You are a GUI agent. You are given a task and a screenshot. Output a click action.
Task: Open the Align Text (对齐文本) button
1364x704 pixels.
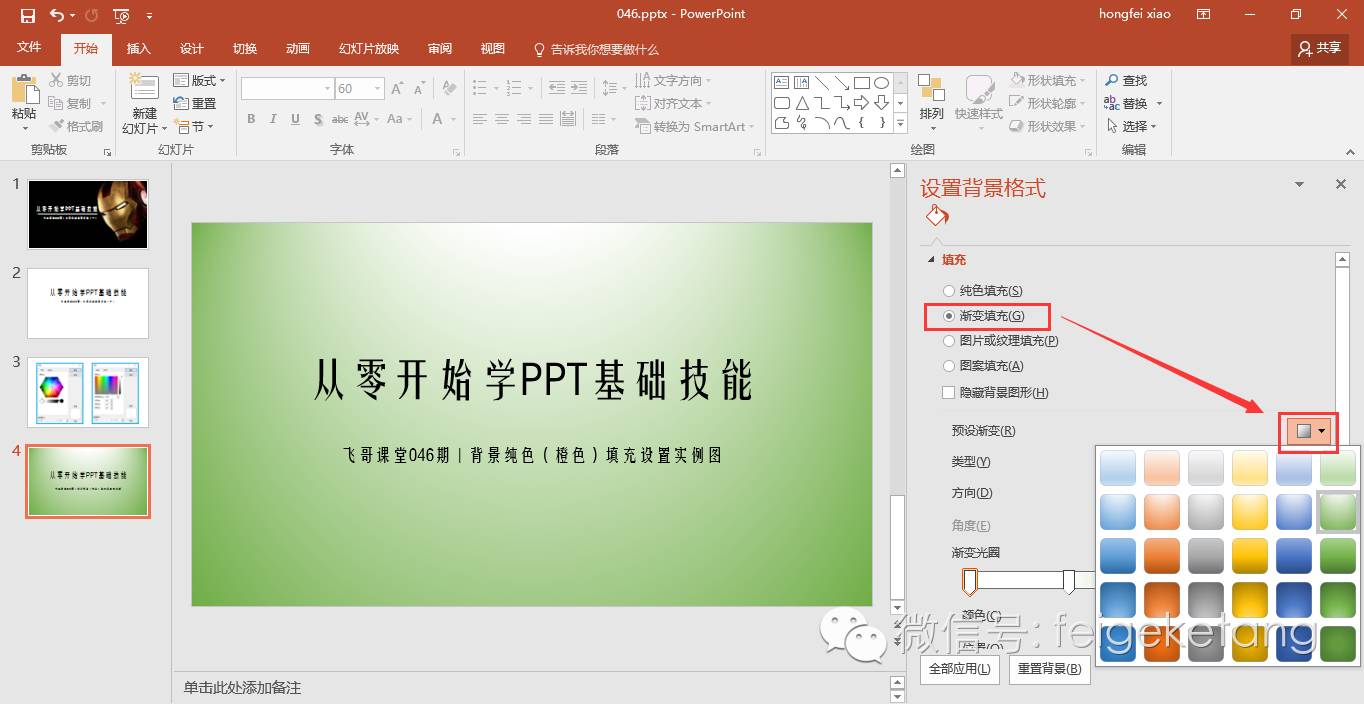tap(674, 103)
